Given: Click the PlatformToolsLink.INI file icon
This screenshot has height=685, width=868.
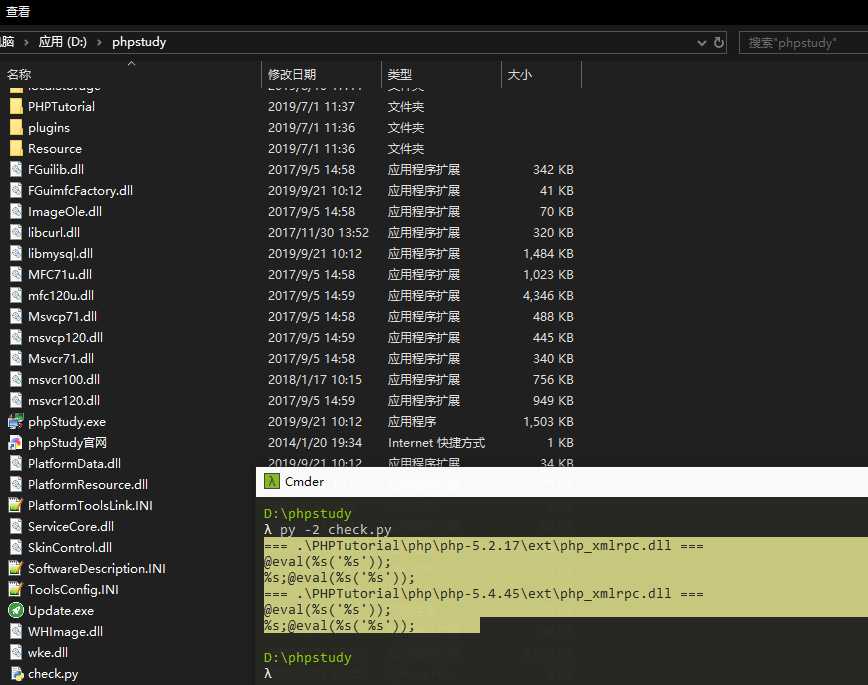Looking at the screenshot, I should [x=16, y=506].
